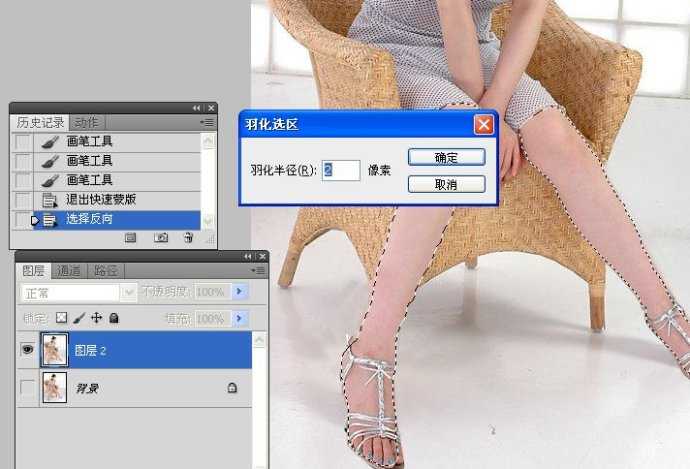690x469 pixels.
Task: Click the 背景 layer name
Action: tap(87, 388)
